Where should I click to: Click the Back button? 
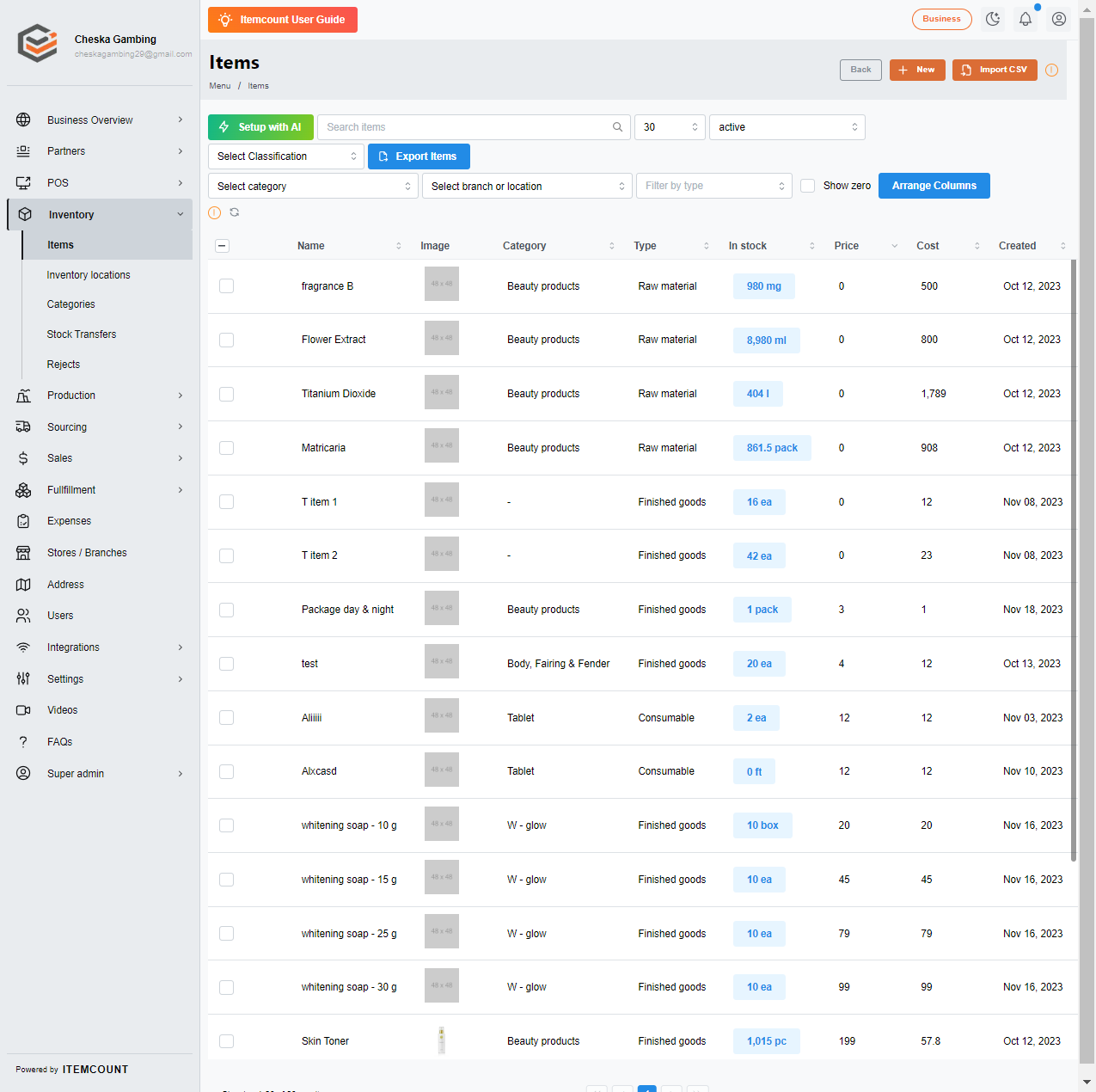(x=860, y=70)
